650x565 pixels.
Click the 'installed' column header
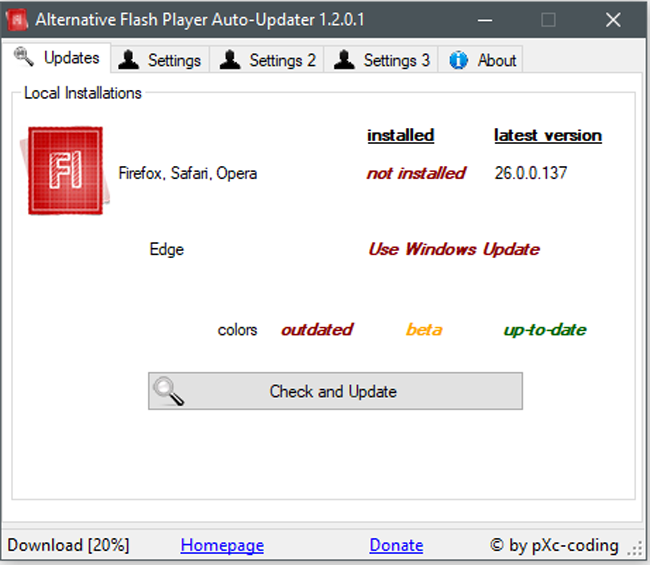(400, 136)
